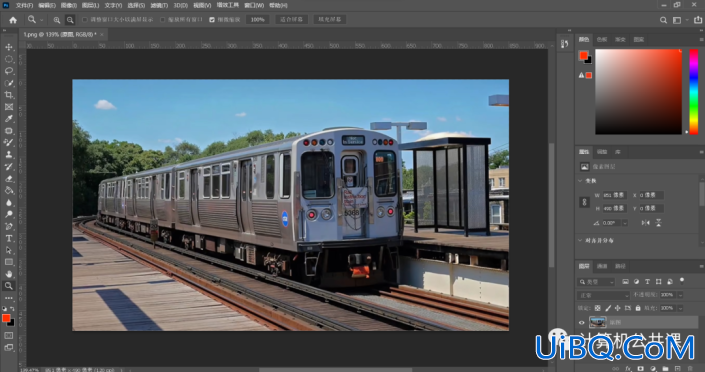Click the zoom out magnifier icon
Image resolution: width=705 pixels, height=372 pixels.
pos(70,20)
